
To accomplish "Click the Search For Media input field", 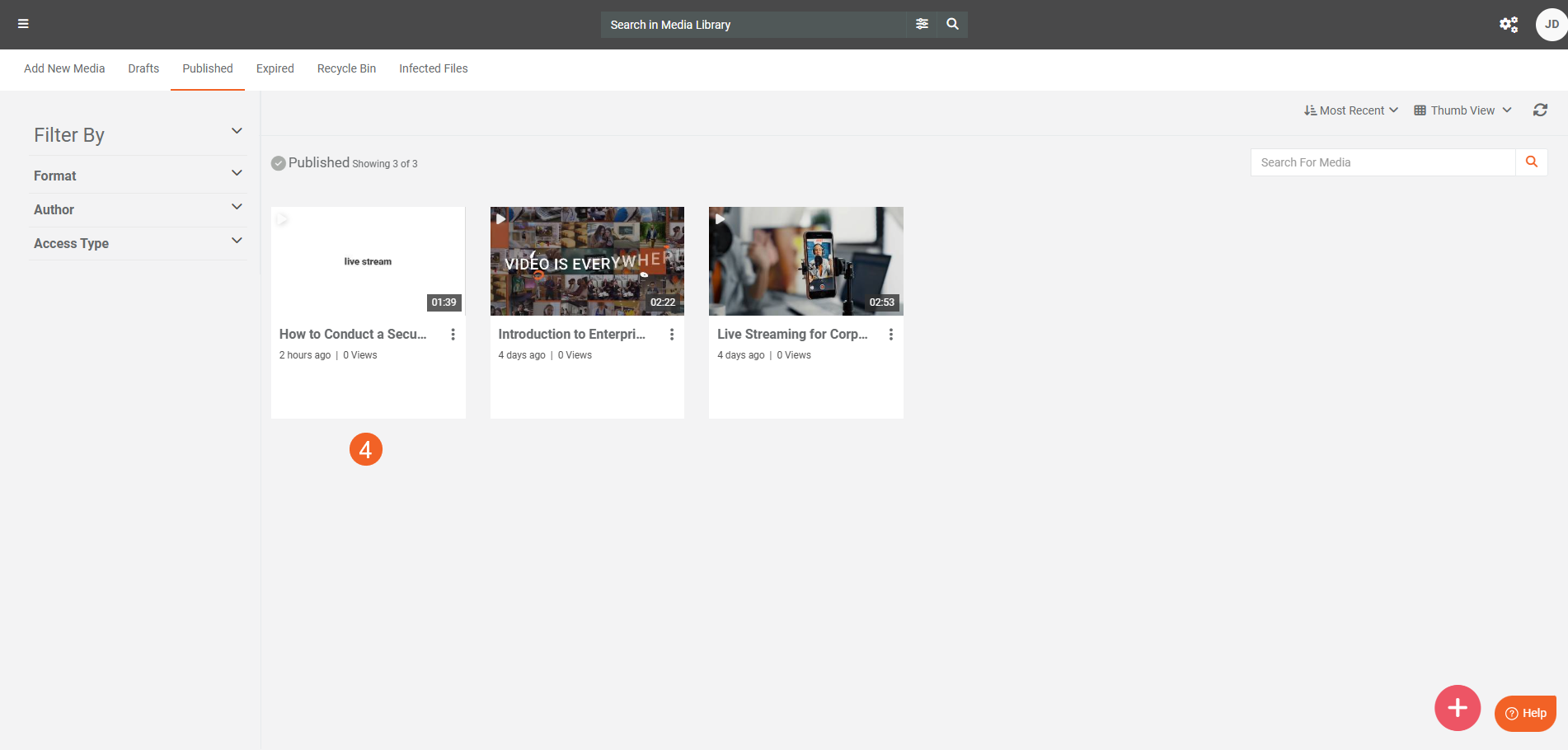I will pos(1383,162).
